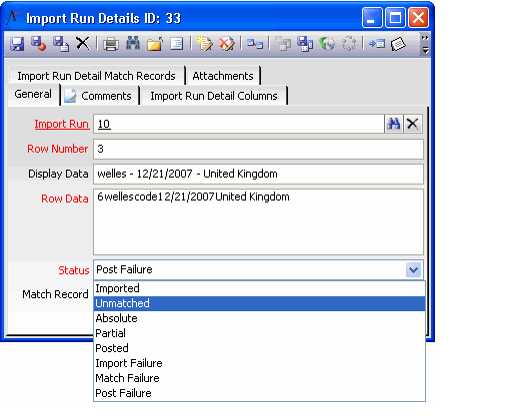This screenshot has height=420, width=528.
Task: Choose Import Failure from the Status list
Action: (259, 363)
